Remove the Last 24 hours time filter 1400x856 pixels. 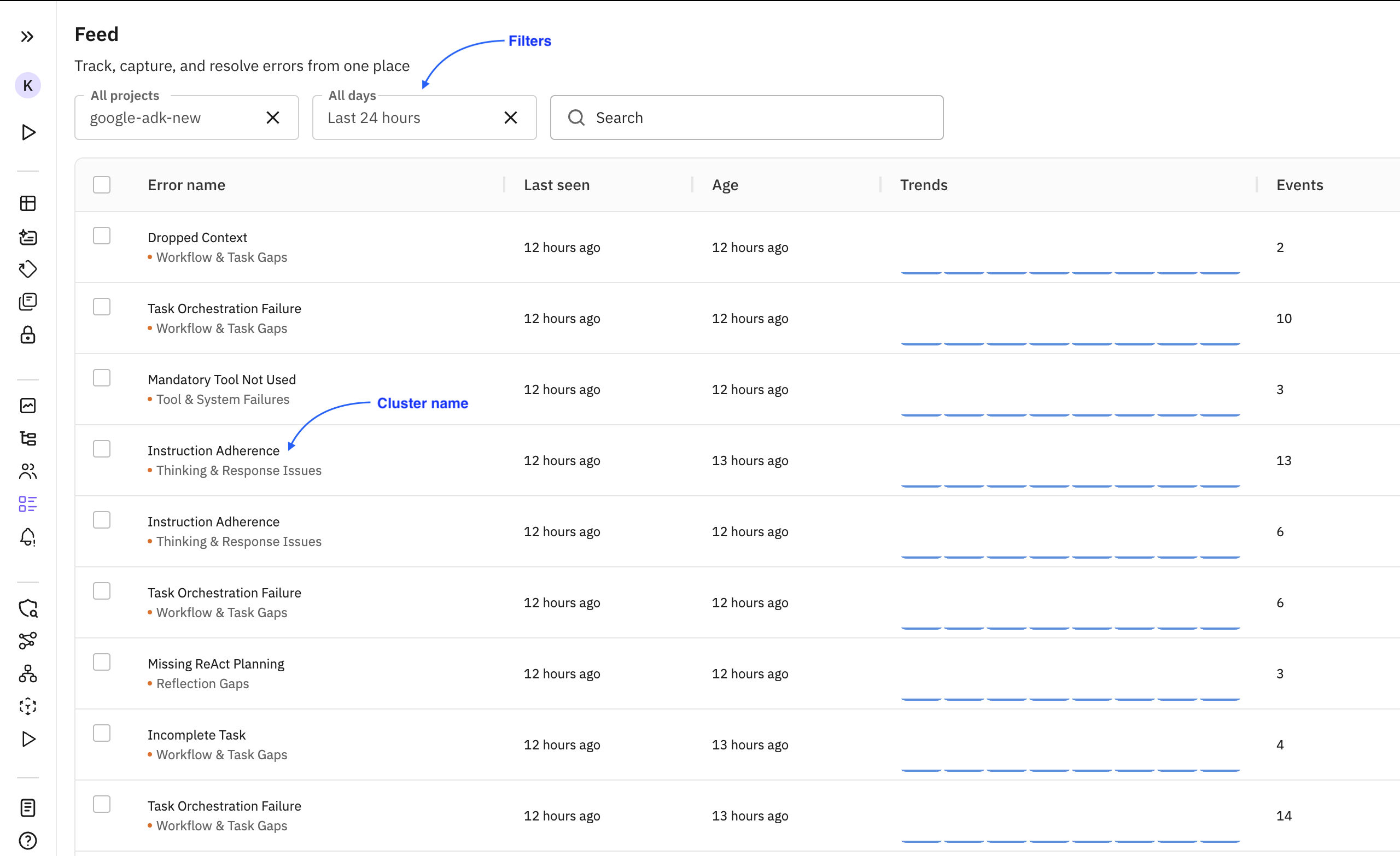pos(511,118)
